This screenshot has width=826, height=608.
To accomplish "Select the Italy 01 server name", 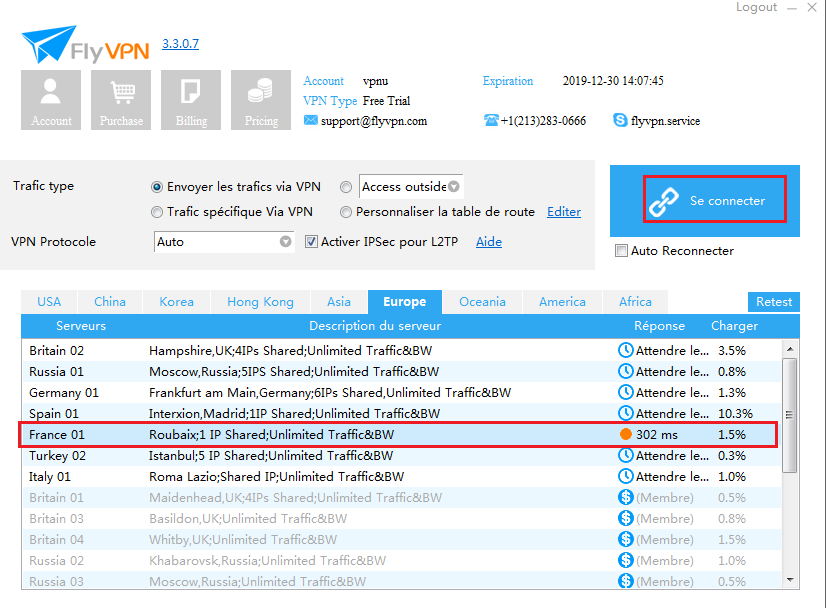I will pyautogui.click(x=50, y=477).
